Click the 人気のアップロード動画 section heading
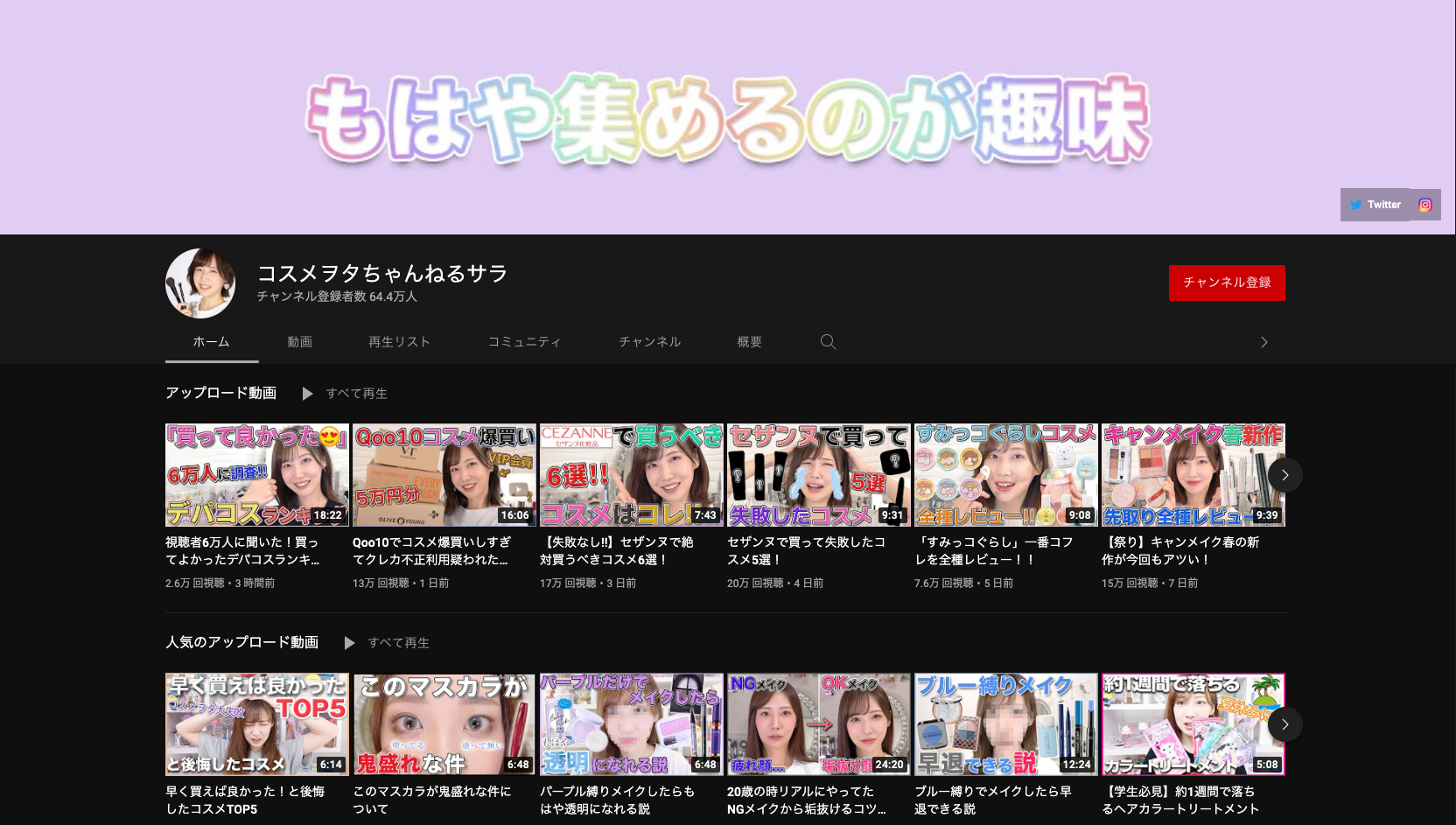Viewport: 1456px width, 825px height. tap(242, 642)
